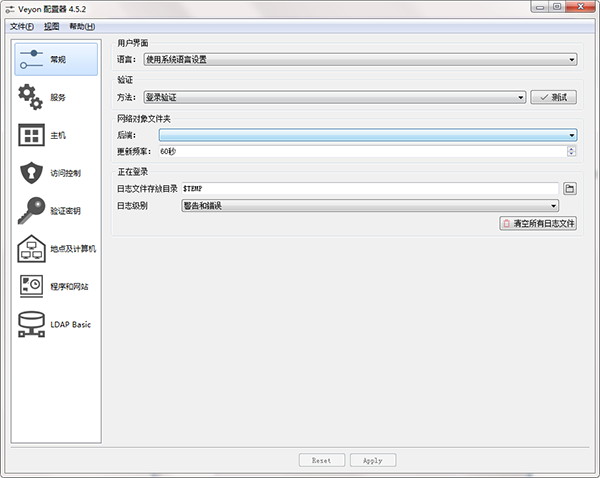Select 地点及计算机 network icon

point(32,248)
